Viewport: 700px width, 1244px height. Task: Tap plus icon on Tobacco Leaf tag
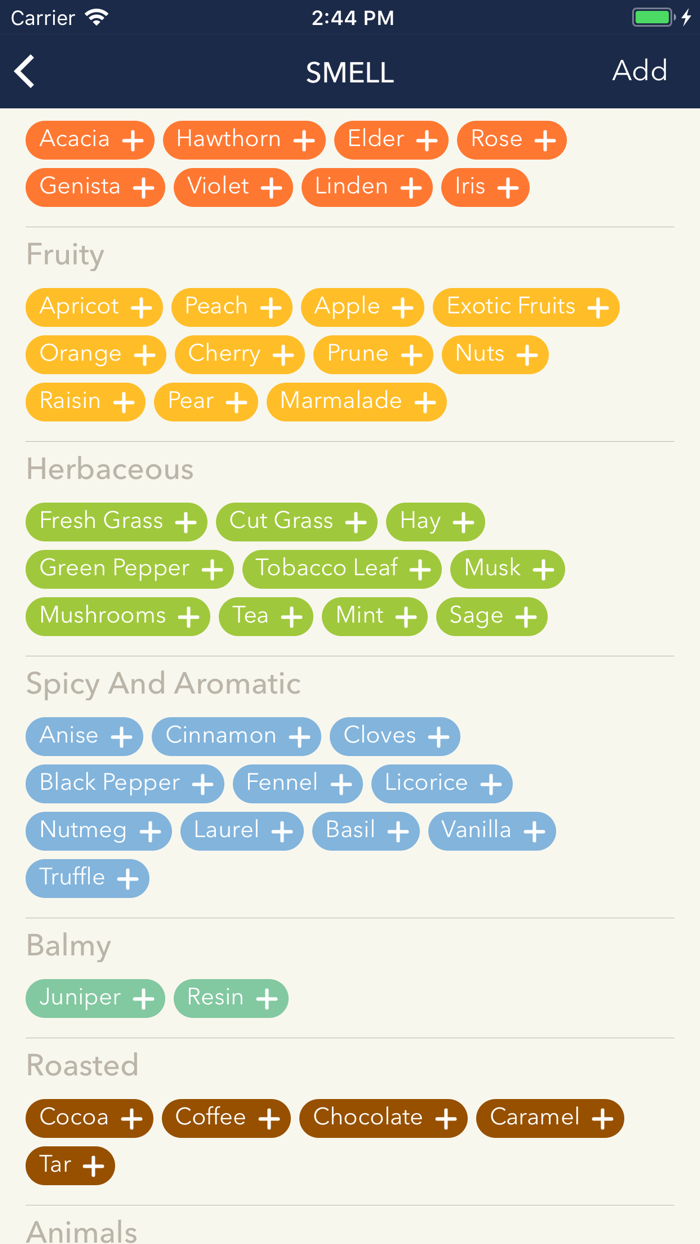pos(420,570)
